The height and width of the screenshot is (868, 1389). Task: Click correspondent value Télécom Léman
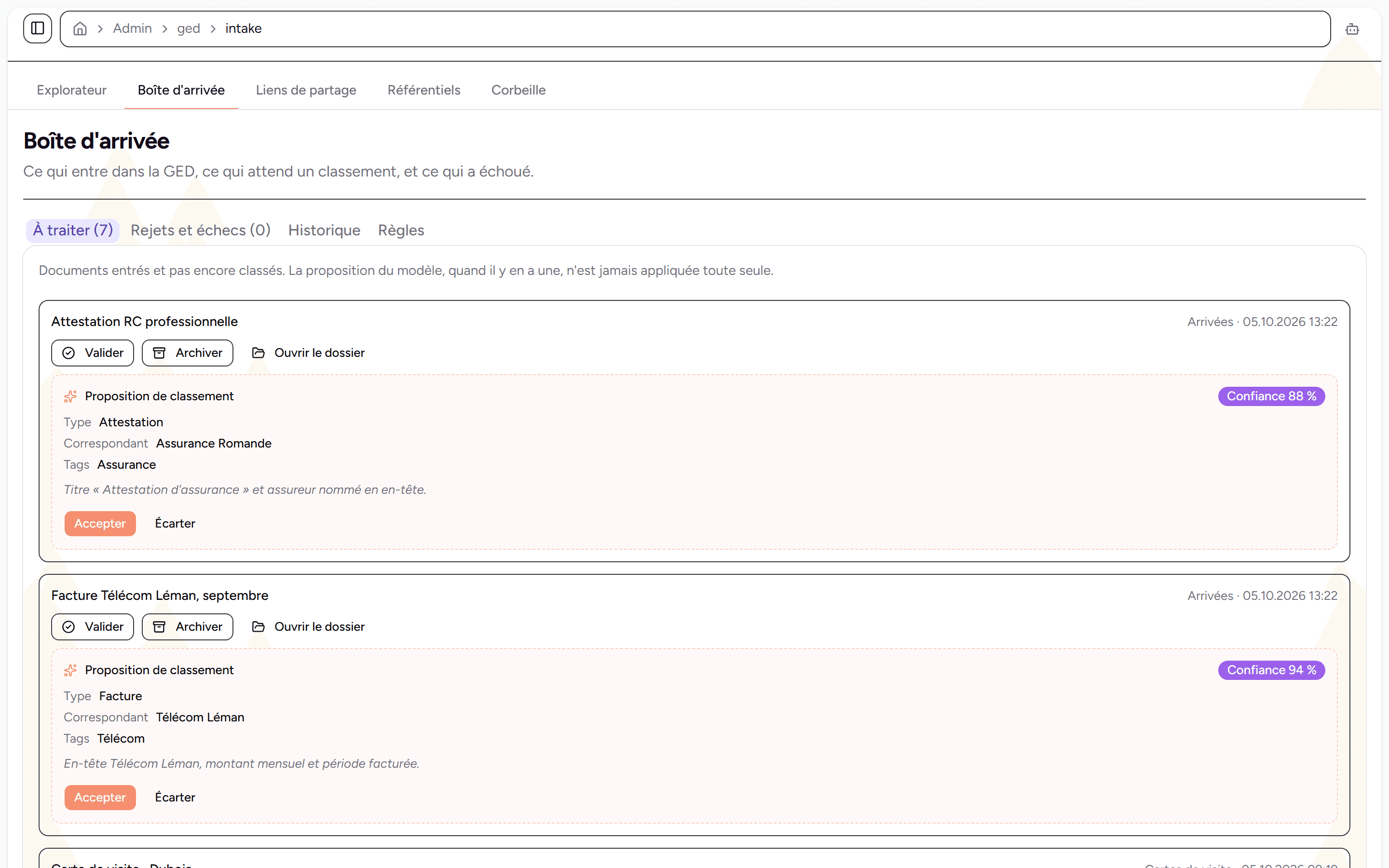200,717
